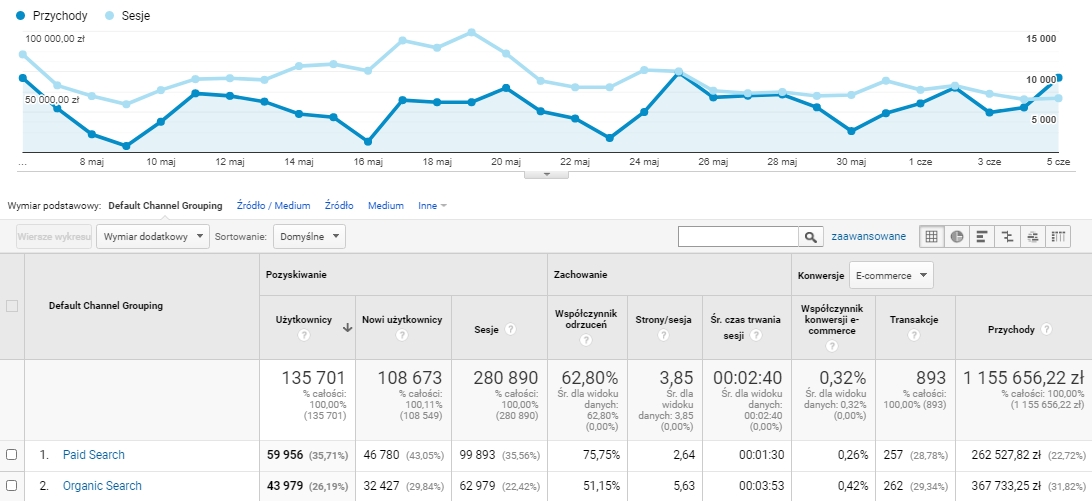Click the zaawansowane filter link
This screenshot has height=501, width=1092.
coord(868,237)
